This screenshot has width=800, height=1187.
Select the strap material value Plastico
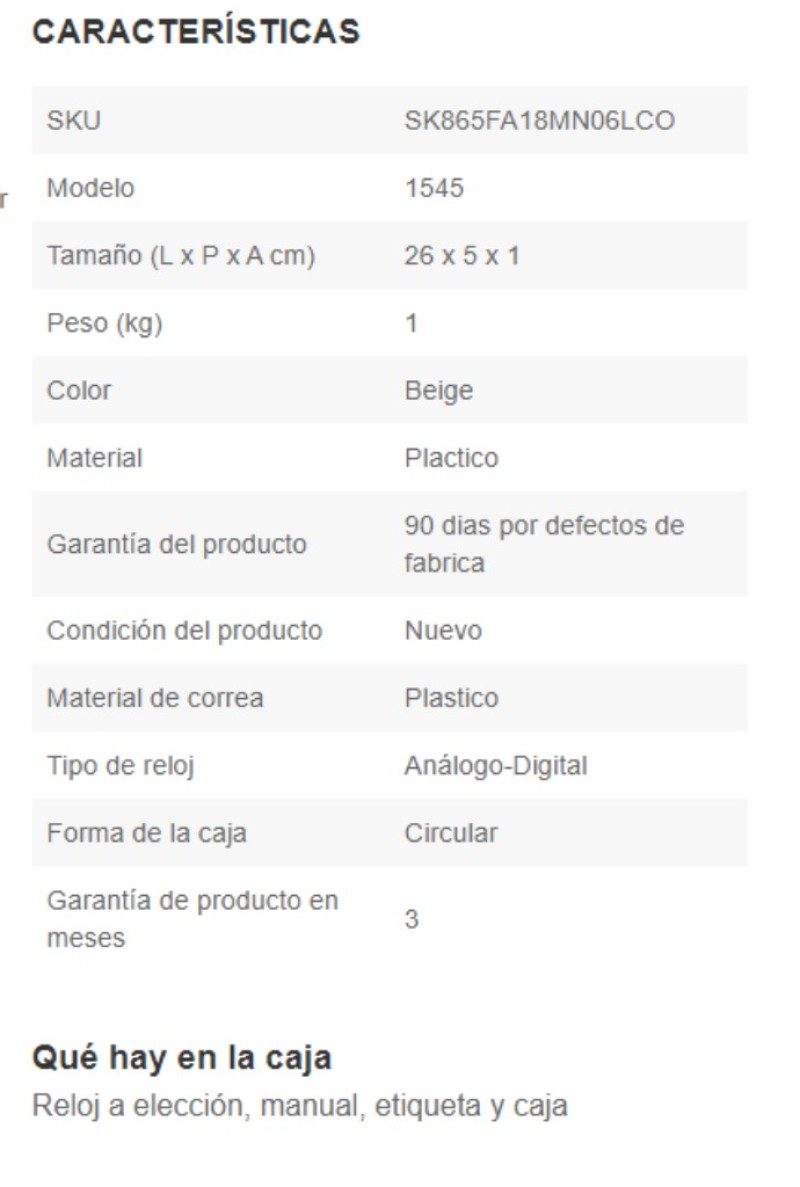coord(452,698)
